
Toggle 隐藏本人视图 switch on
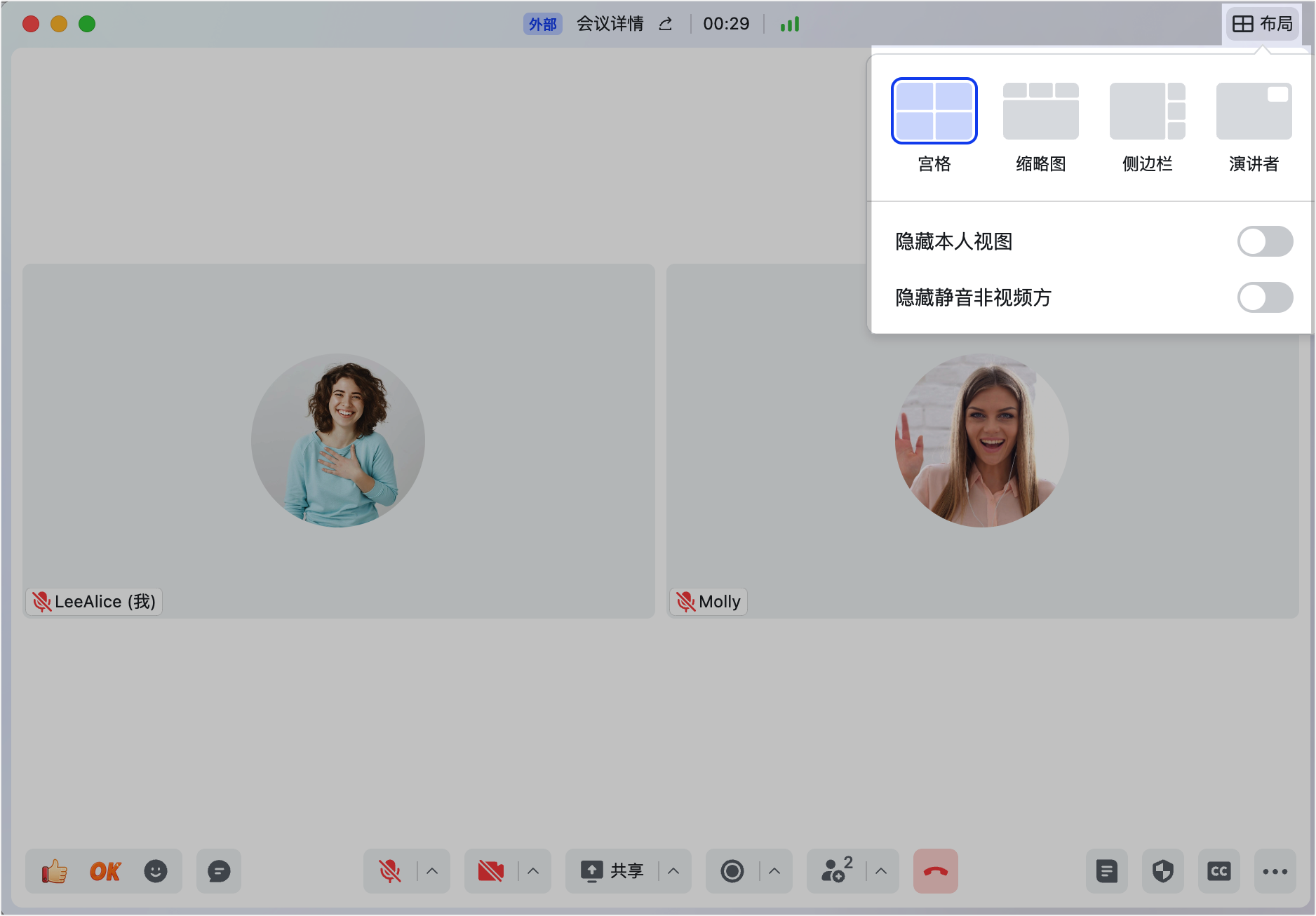coord(1265,241)
